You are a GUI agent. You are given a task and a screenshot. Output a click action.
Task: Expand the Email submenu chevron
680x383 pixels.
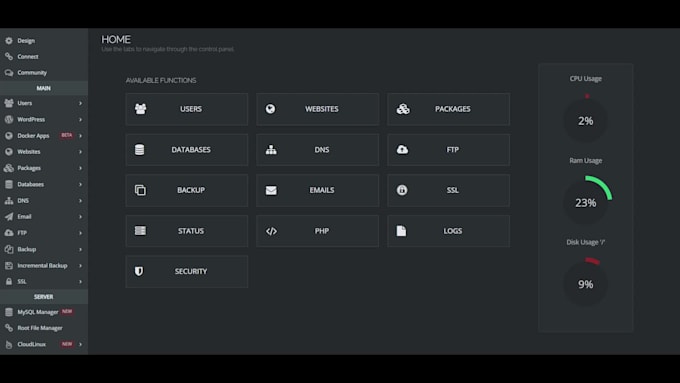click(x=80, y=216)
